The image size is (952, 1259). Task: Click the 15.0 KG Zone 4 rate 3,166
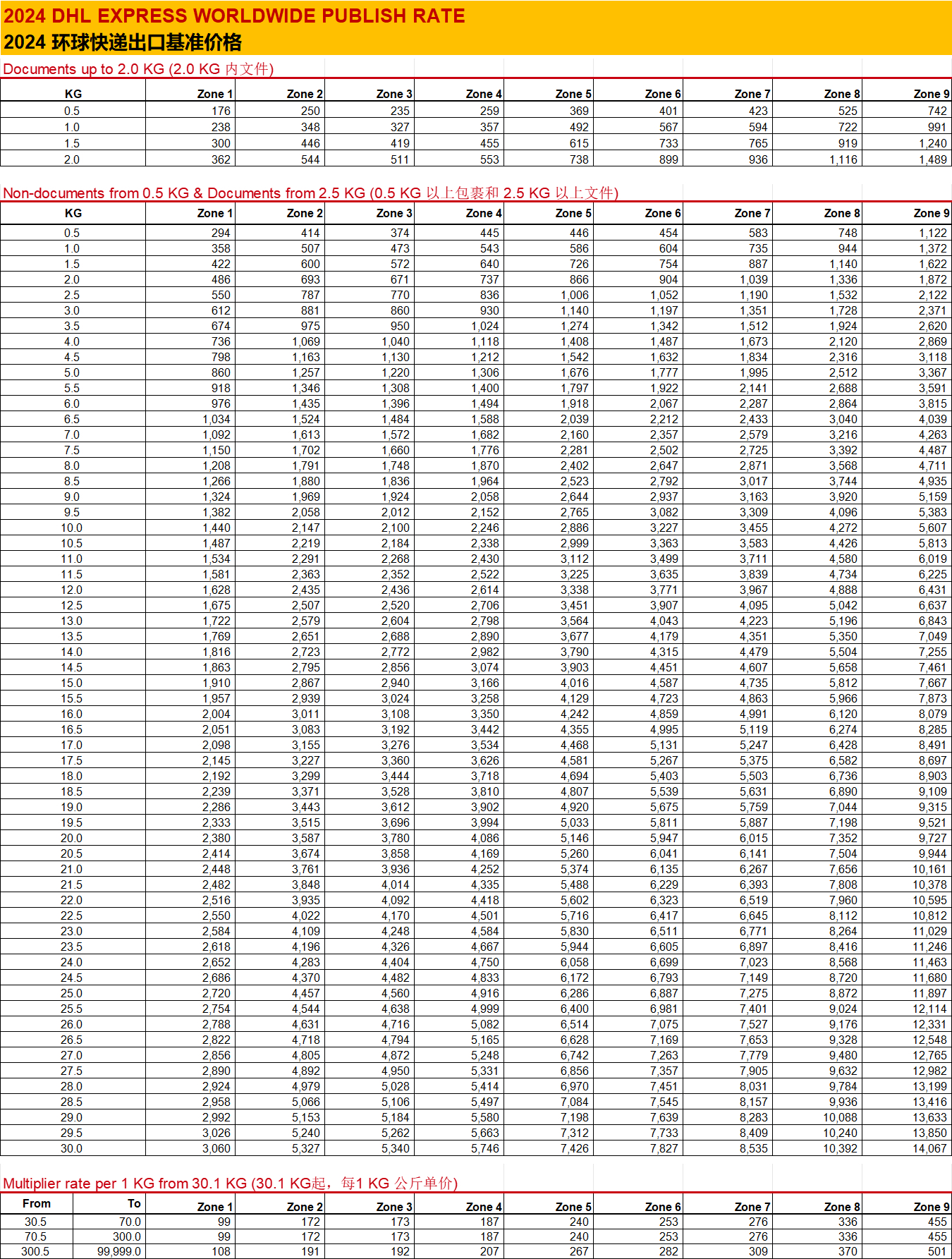485,683
